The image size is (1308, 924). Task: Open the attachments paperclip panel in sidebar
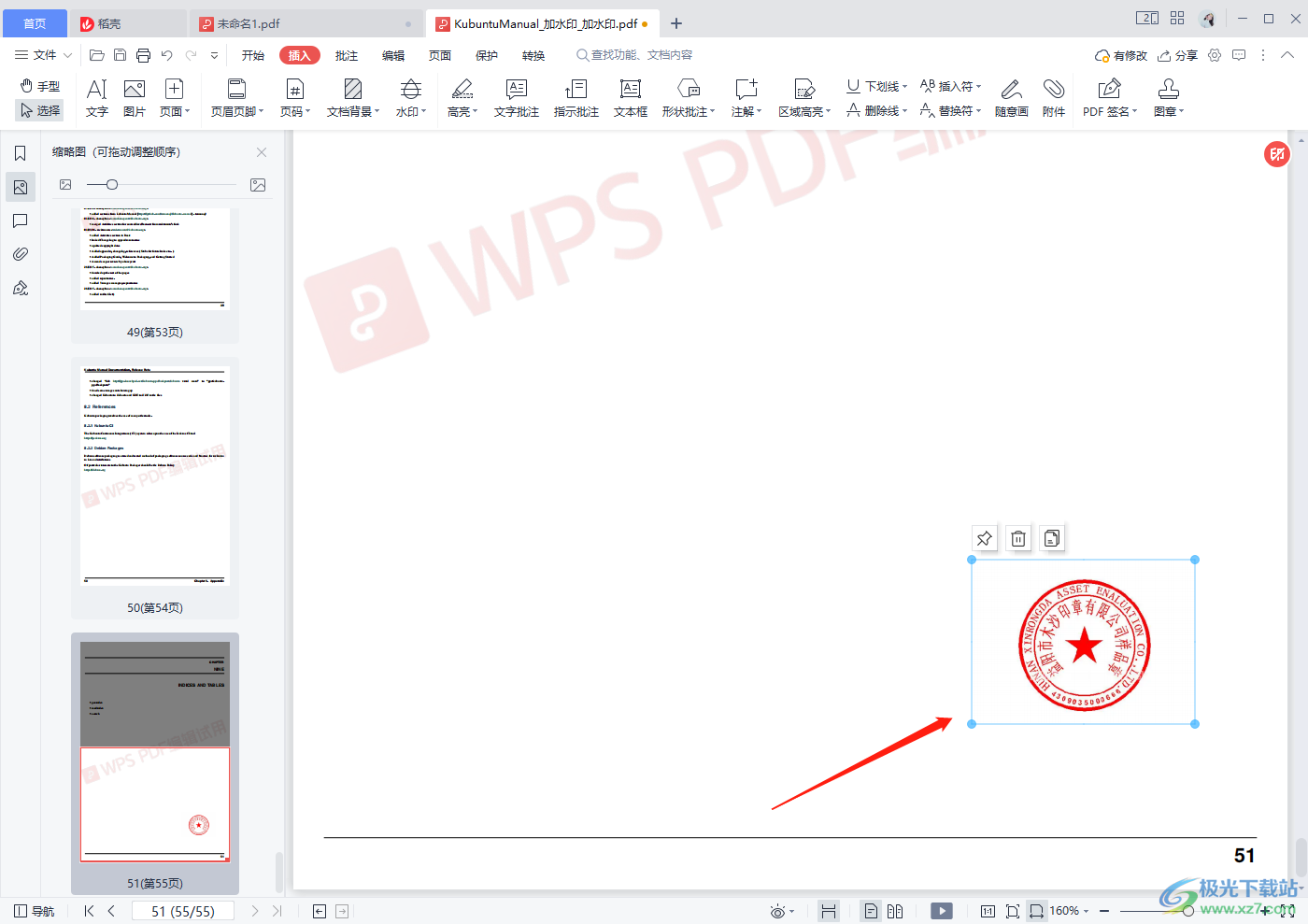20,254
